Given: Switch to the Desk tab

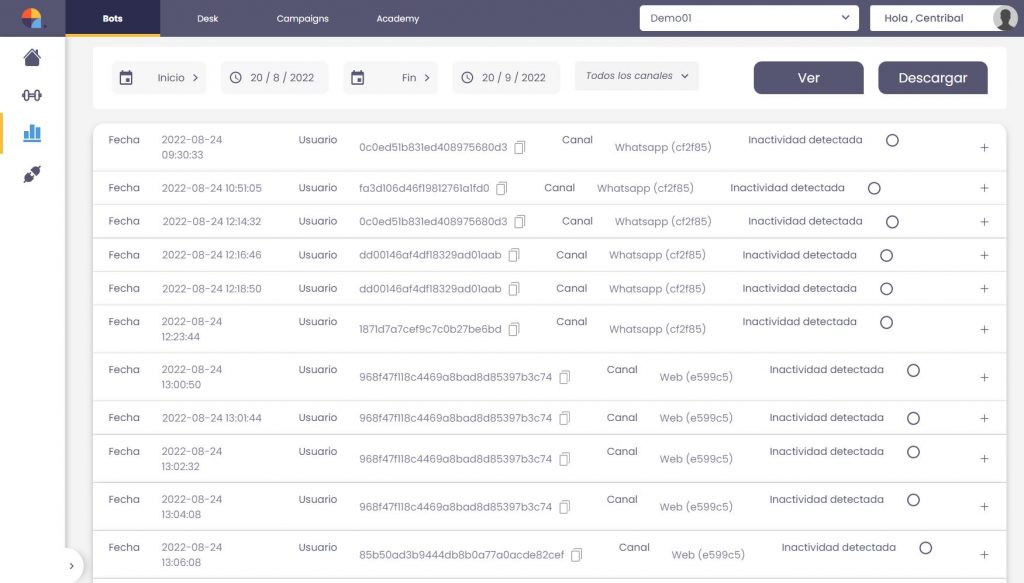Looking at the screenshot, I should click(x=207, y=19).
